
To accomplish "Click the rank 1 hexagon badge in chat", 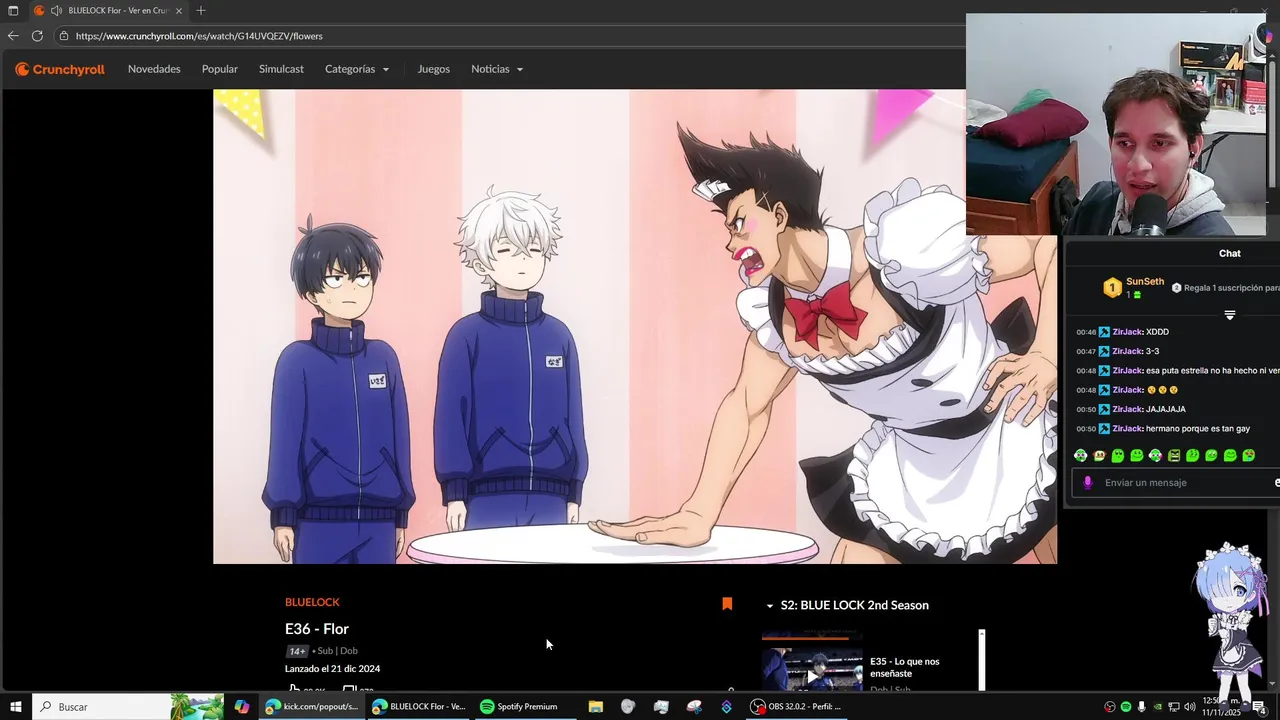I will pos(1112,288).
